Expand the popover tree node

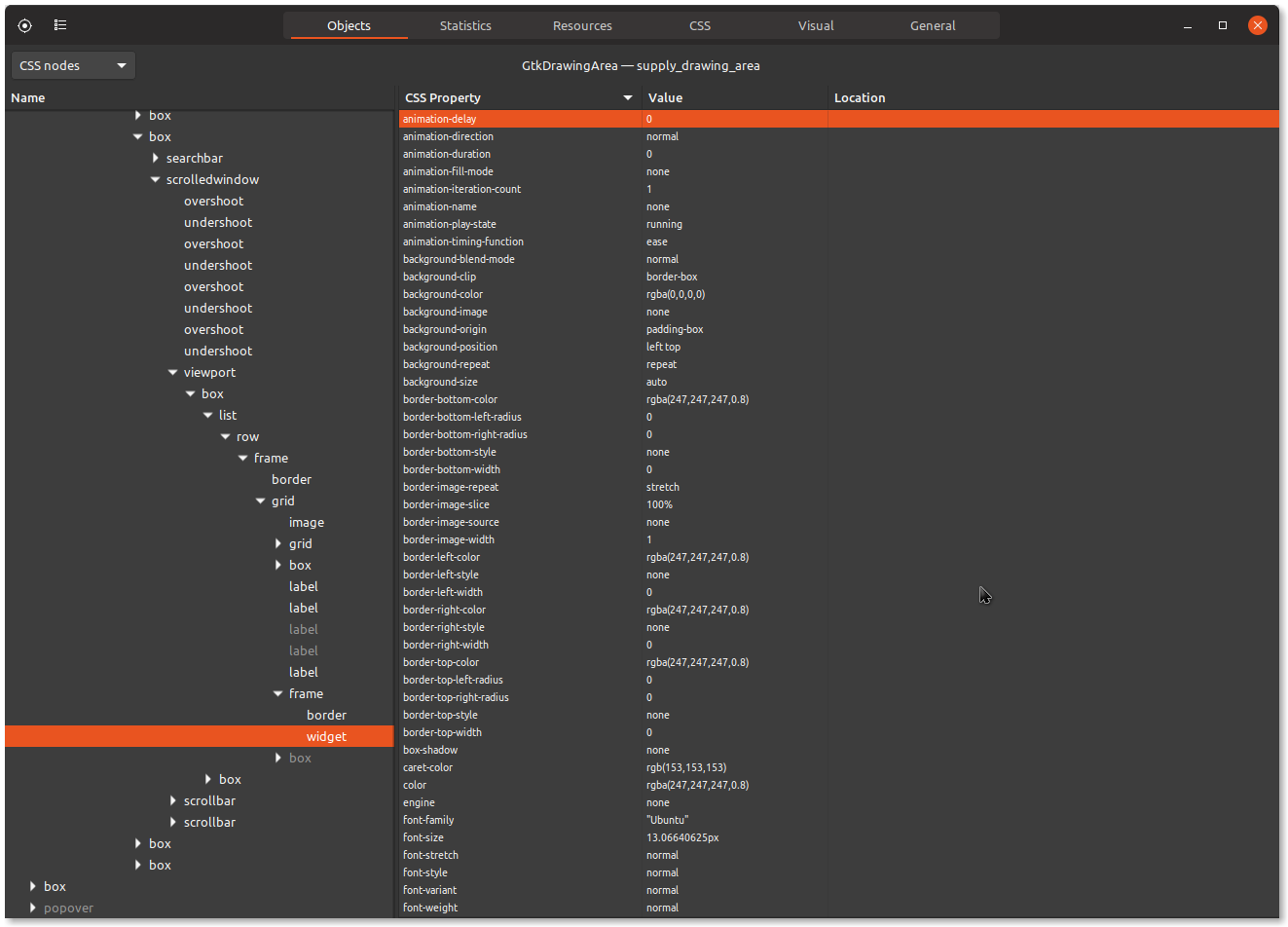coord(31,908)
